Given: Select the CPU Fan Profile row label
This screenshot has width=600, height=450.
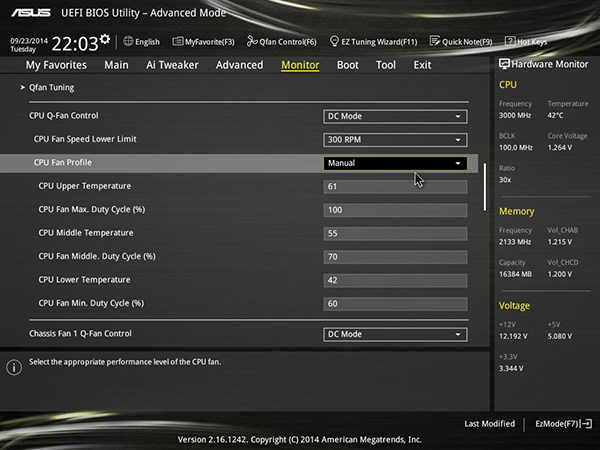Looking at the screenshot, I should click(x=63, y=162).
